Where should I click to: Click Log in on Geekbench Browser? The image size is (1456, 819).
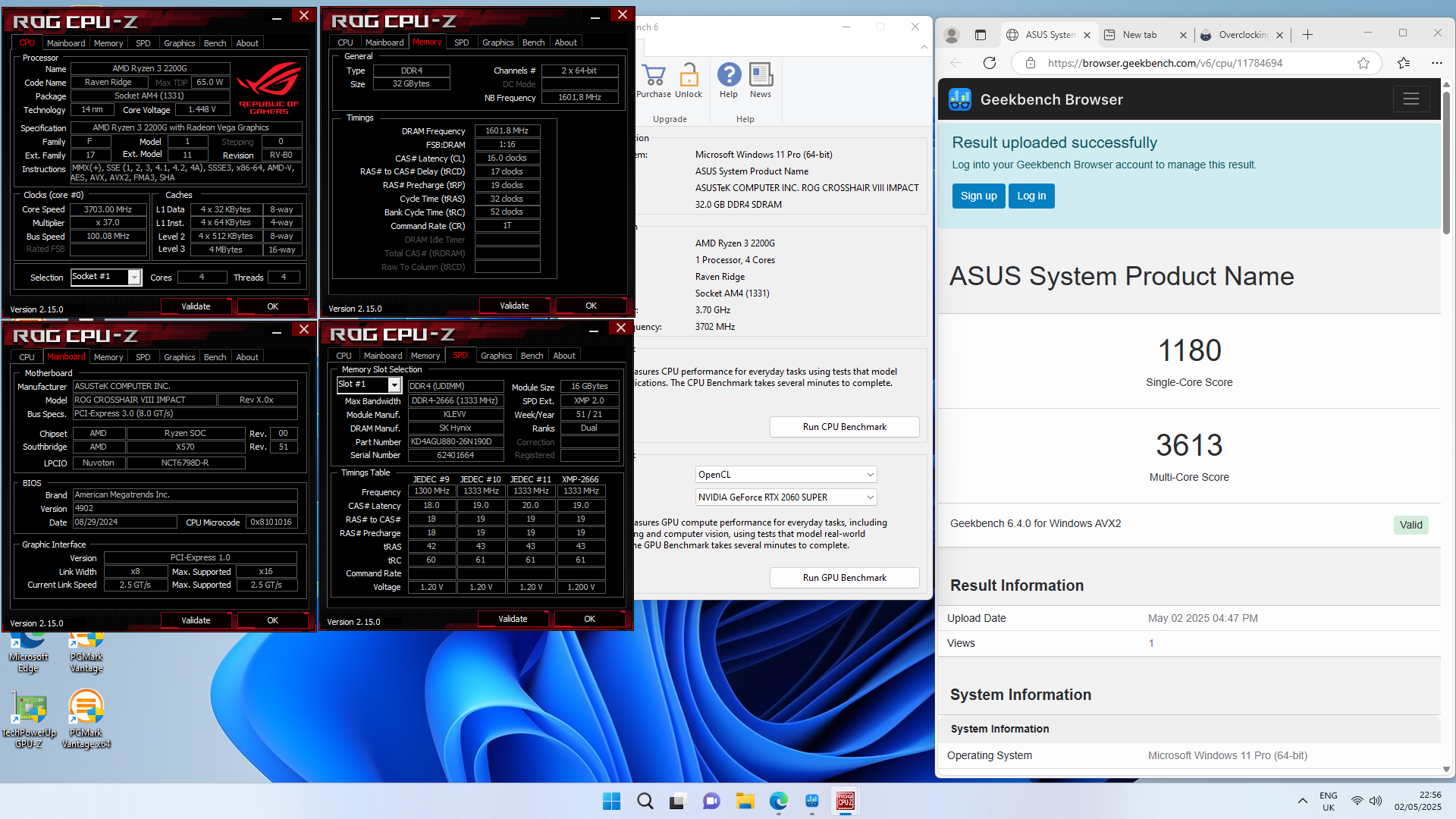tap(1031, 196)
